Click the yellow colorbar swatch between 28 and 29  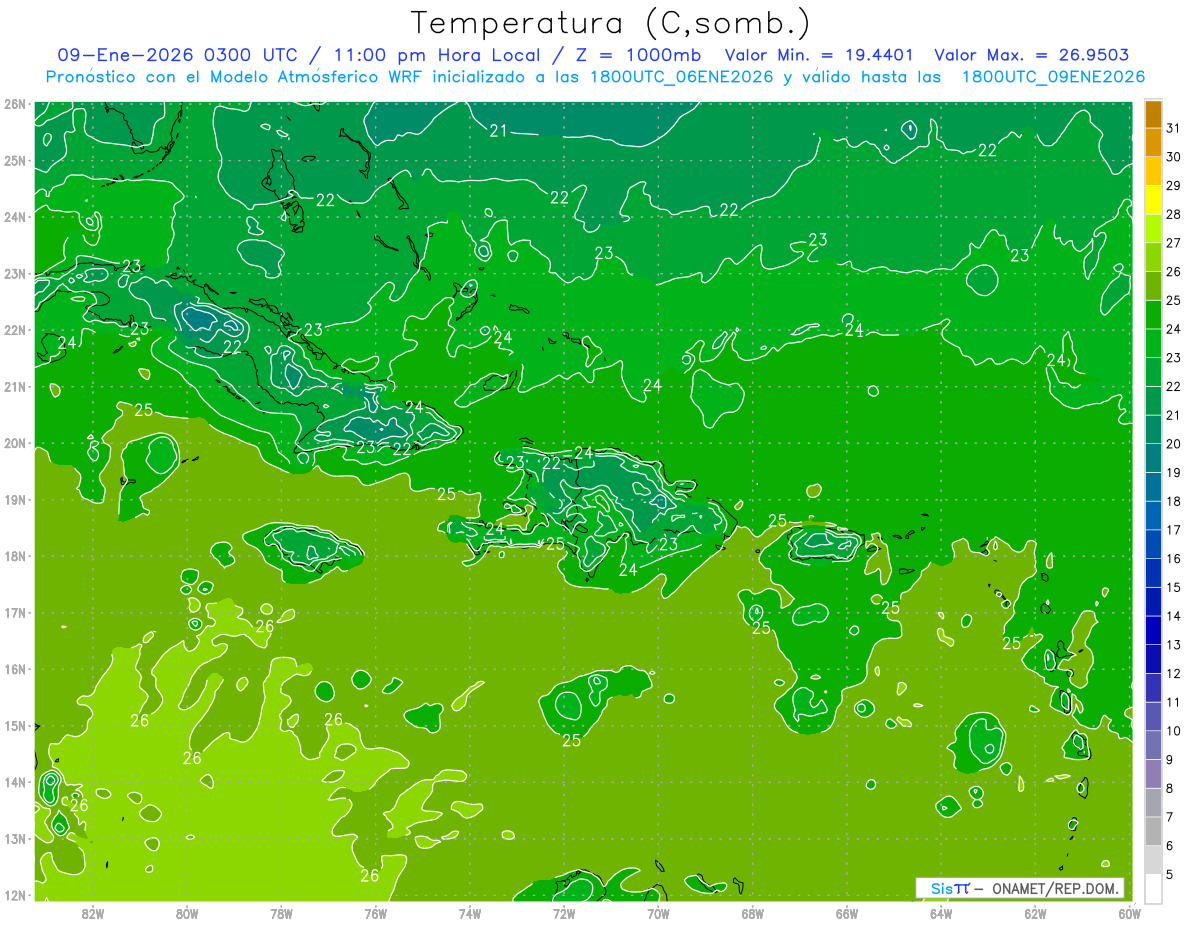1153,200
